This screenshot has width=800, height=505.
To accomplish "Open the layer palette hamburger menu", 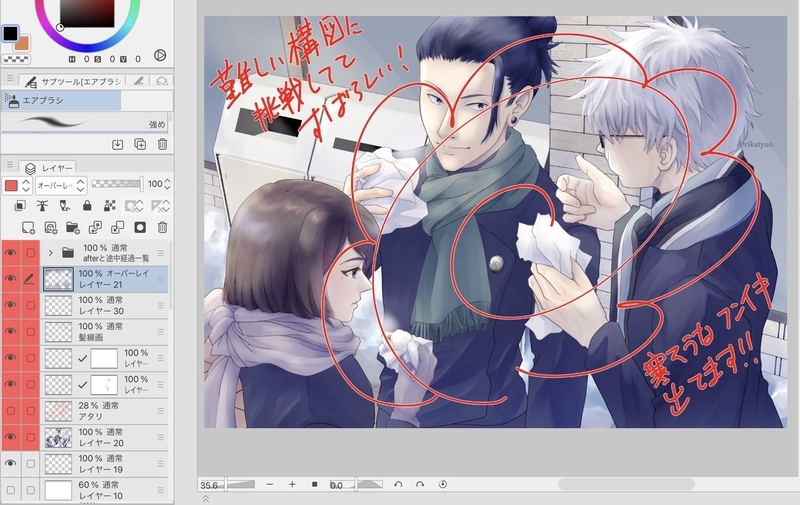I will [10, 165].
